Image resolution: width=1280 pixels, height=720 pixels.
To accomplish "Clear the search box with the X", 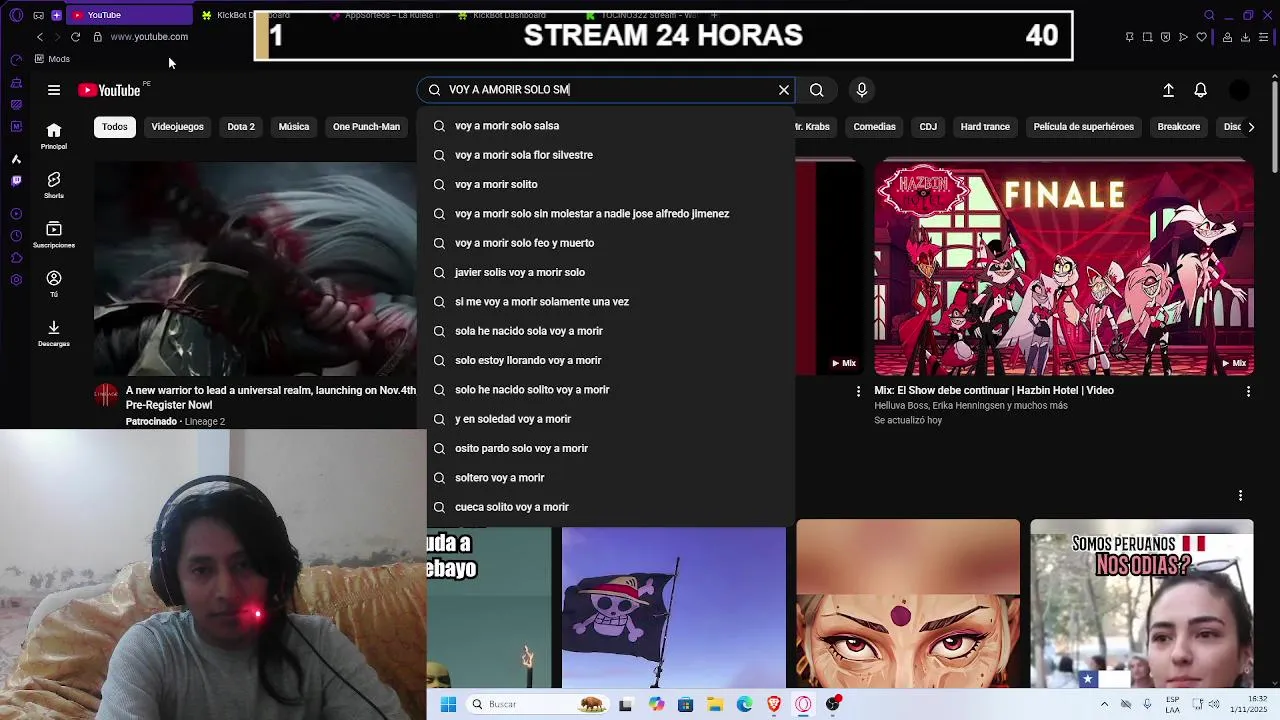I will (x=784, y=90).
